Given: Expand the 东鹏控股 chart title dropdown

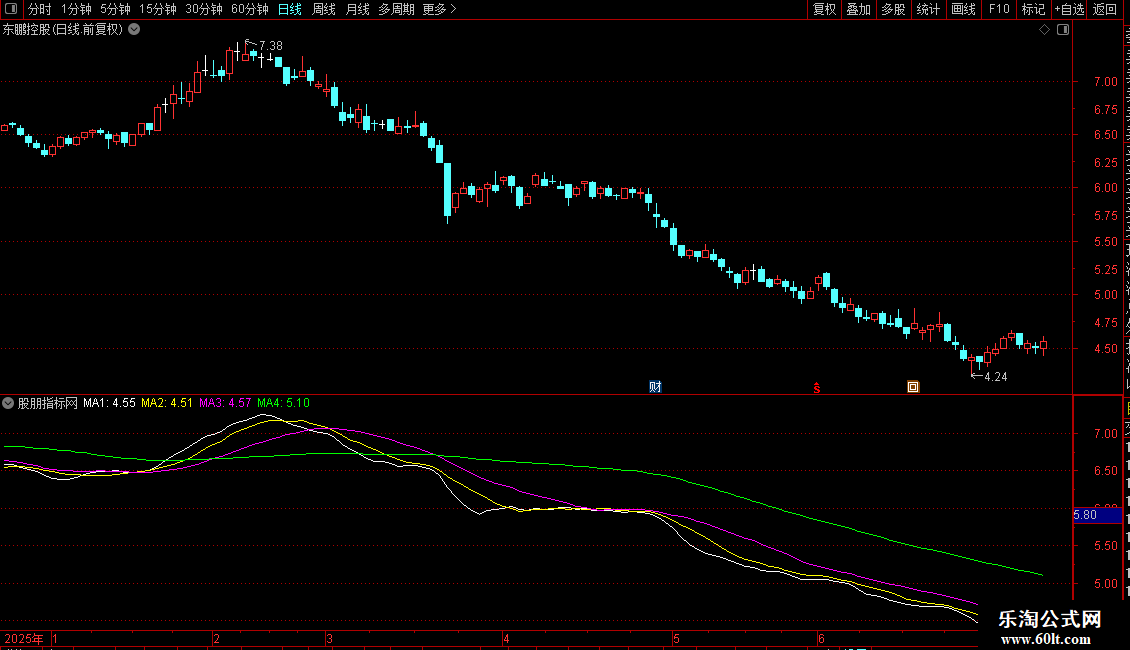Looking at the screenshot, I should pos(134,30).
